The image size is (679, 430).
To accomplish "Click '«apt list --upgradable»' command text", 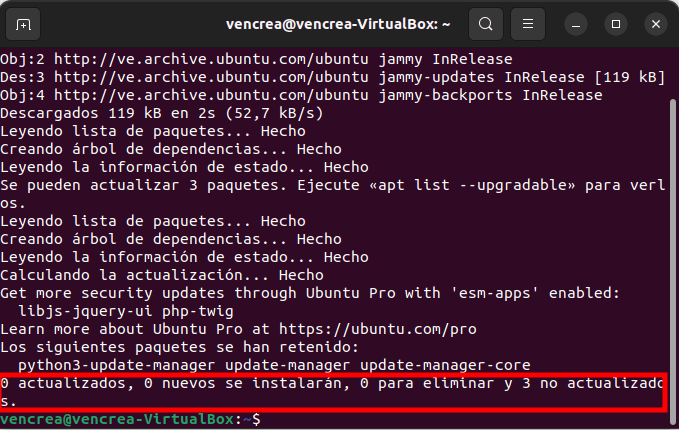I will (x=472, y=185).
